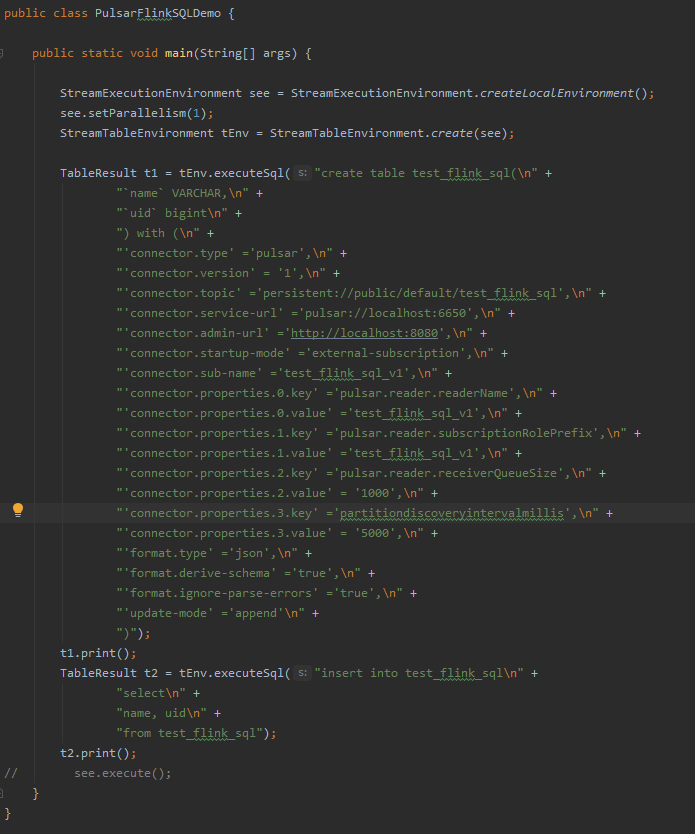The width and height of the screenshot is (695, 834).
Task: Click partitiondiscoveryintervalmillis underlined word
Action: coord(451,513)
